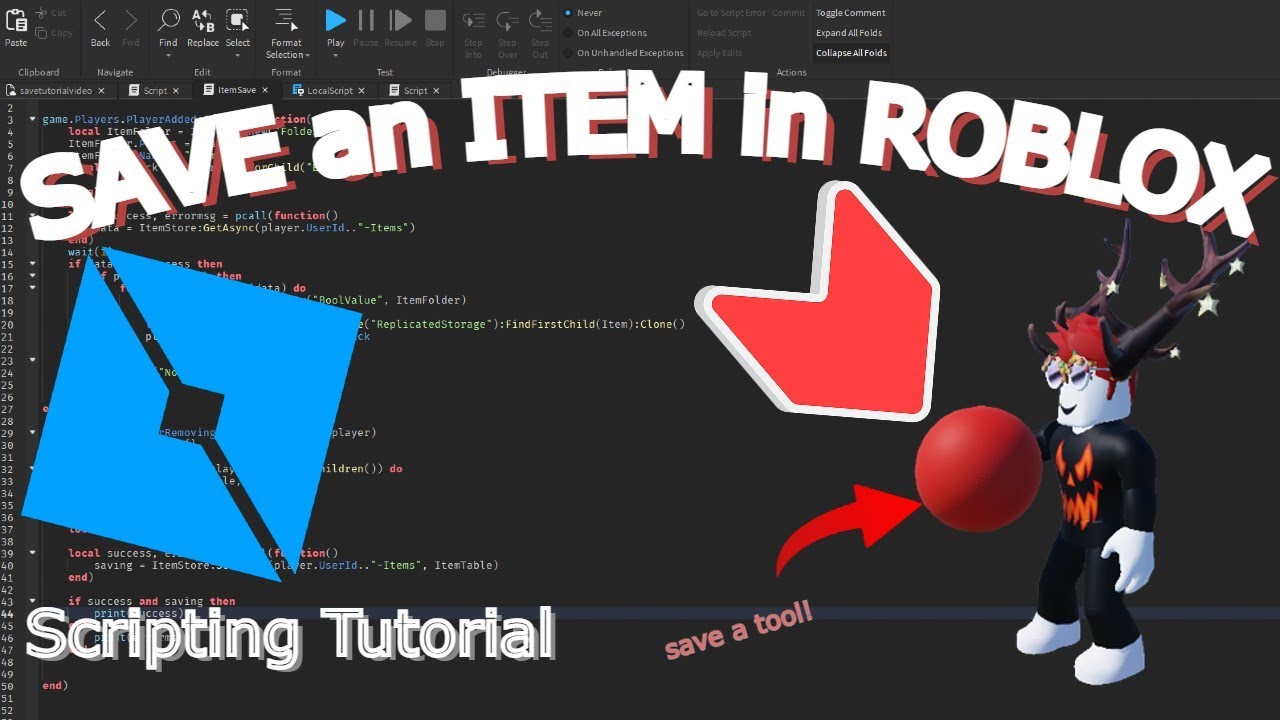Click the LocalScript tab's script icon
Viewport: 1280px width, 720px height.
[x=298, y=90]
